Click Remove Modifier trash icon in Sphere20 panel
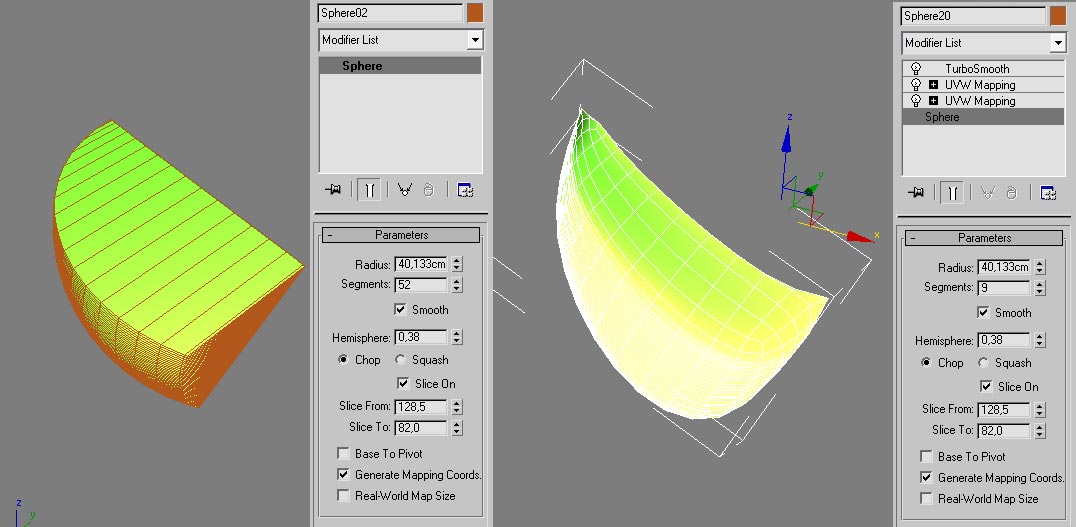 pos(1011,193)
